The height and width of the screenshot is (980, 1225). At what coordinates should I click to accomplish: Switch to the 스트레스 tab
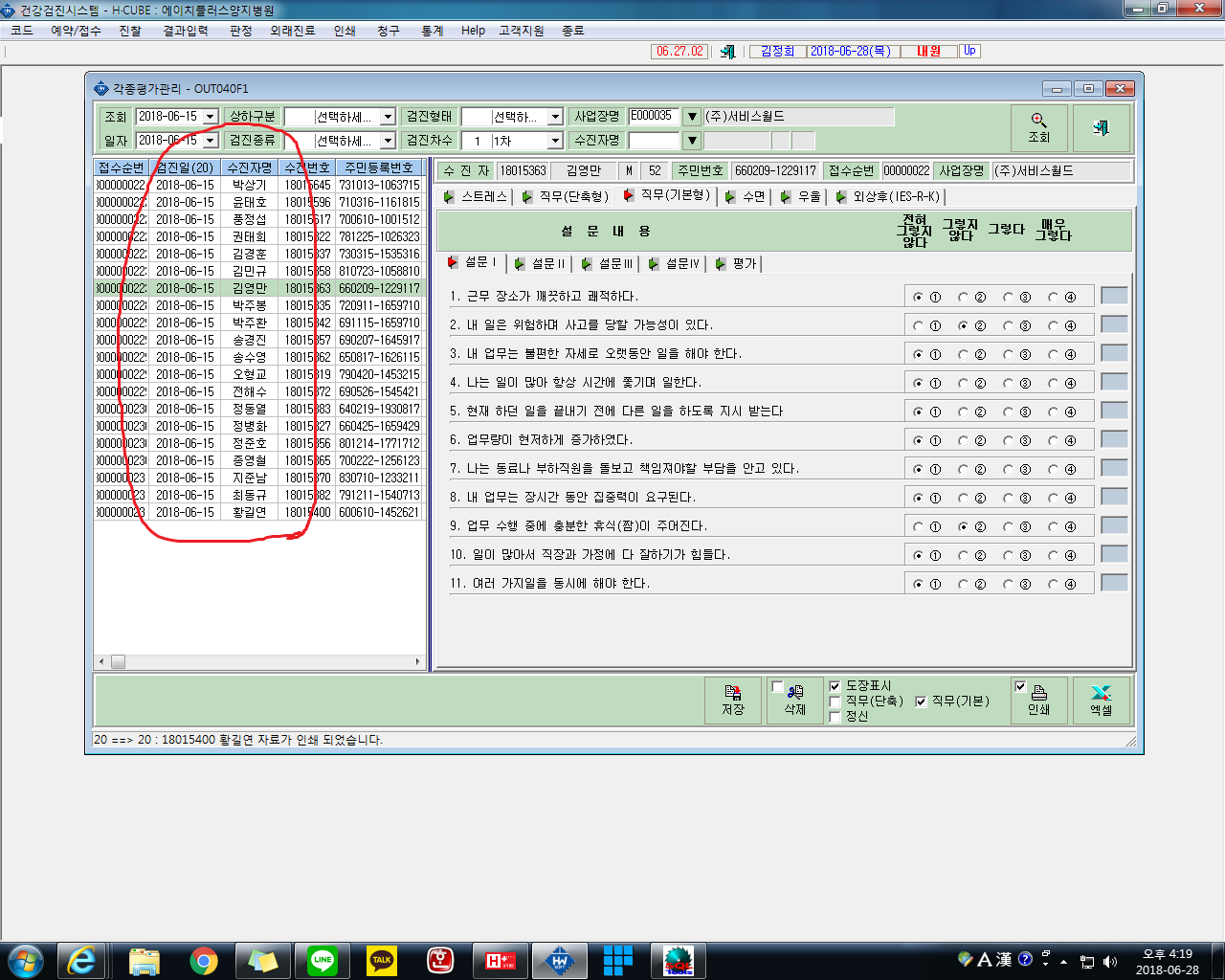[476, 196]
